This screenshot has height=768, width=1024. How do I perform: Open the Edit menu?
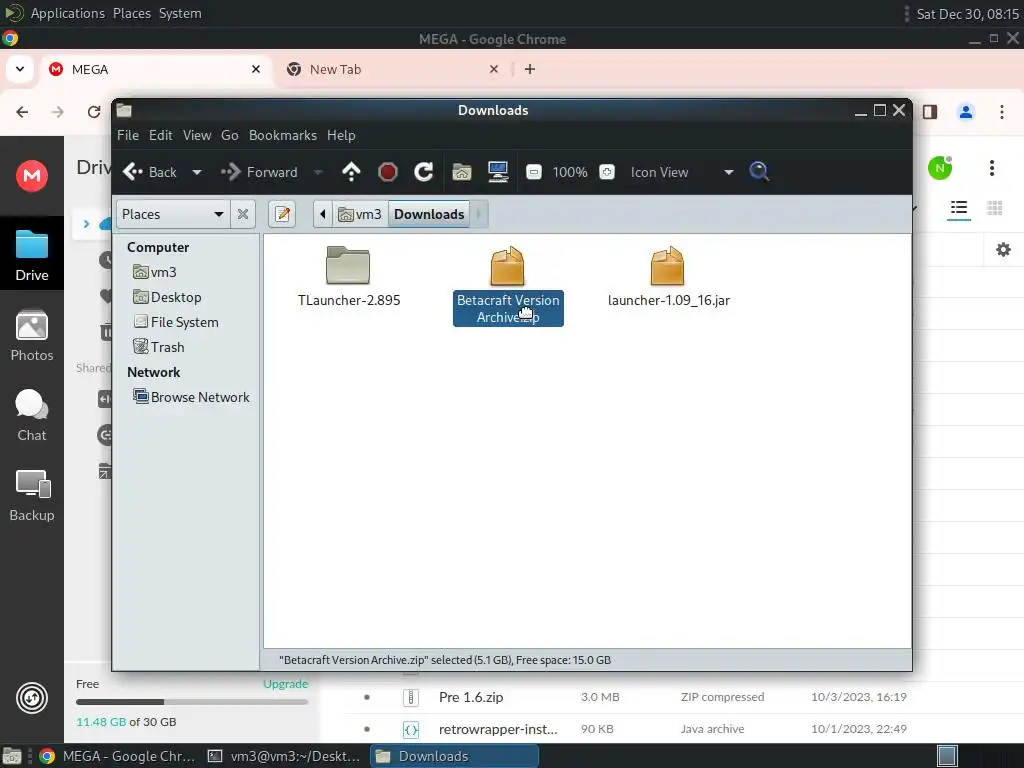161,135
